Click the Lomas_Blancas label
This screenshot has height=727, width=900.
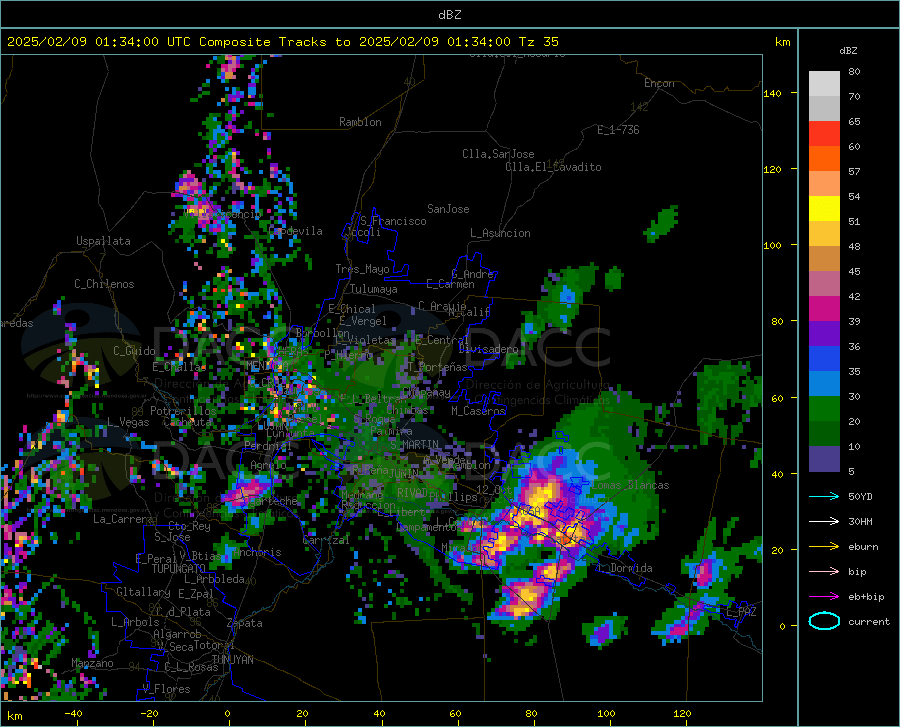[630, 485]
